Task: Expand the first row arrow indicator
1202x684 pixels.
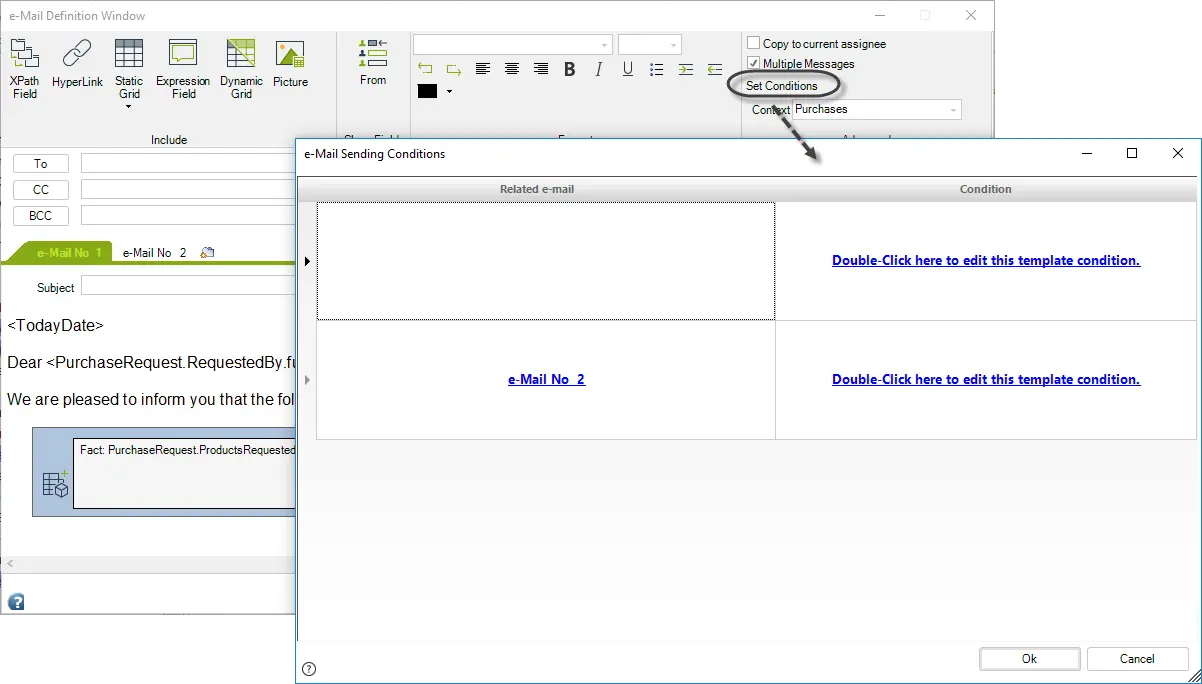Action: 307,261
